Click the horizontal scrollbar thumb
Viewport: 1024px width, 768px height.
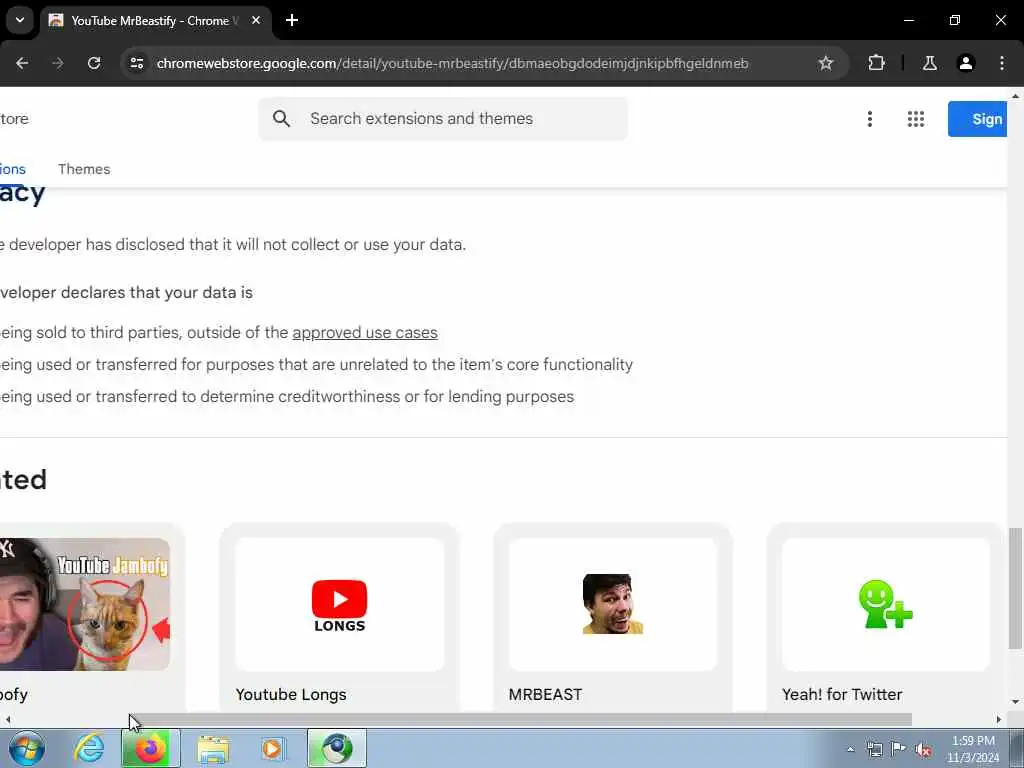tap(520, 720)
